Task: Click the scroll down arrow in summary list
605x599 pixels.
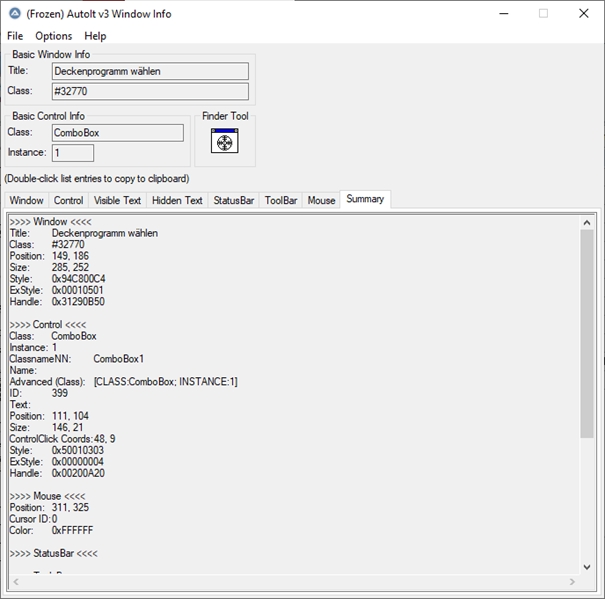Action: pyautogui.click(x=587, y=567)
